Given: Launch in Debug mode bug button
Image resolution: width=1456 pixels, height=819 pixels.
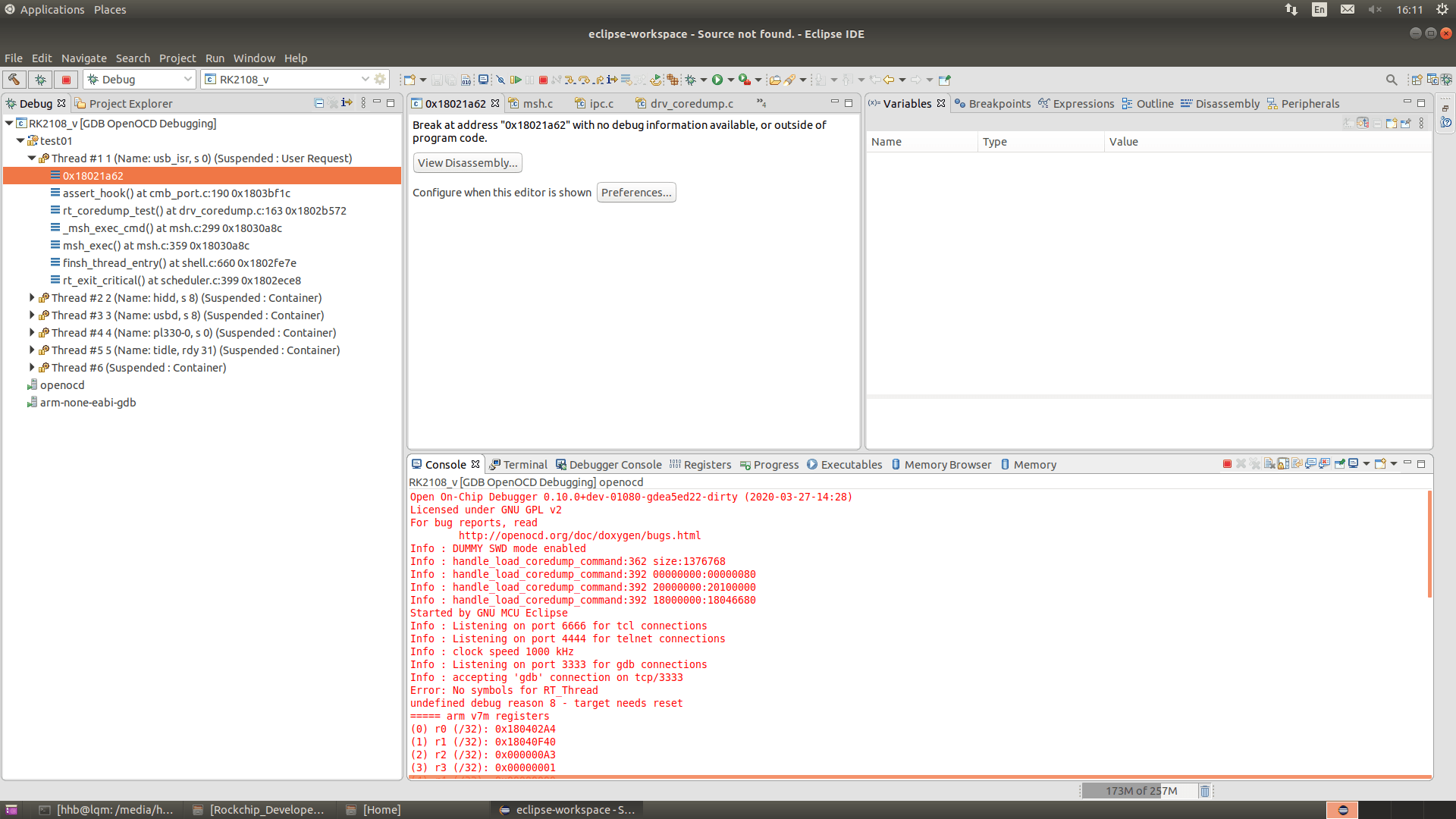Looking at the screenshot, I should point(40,79).
